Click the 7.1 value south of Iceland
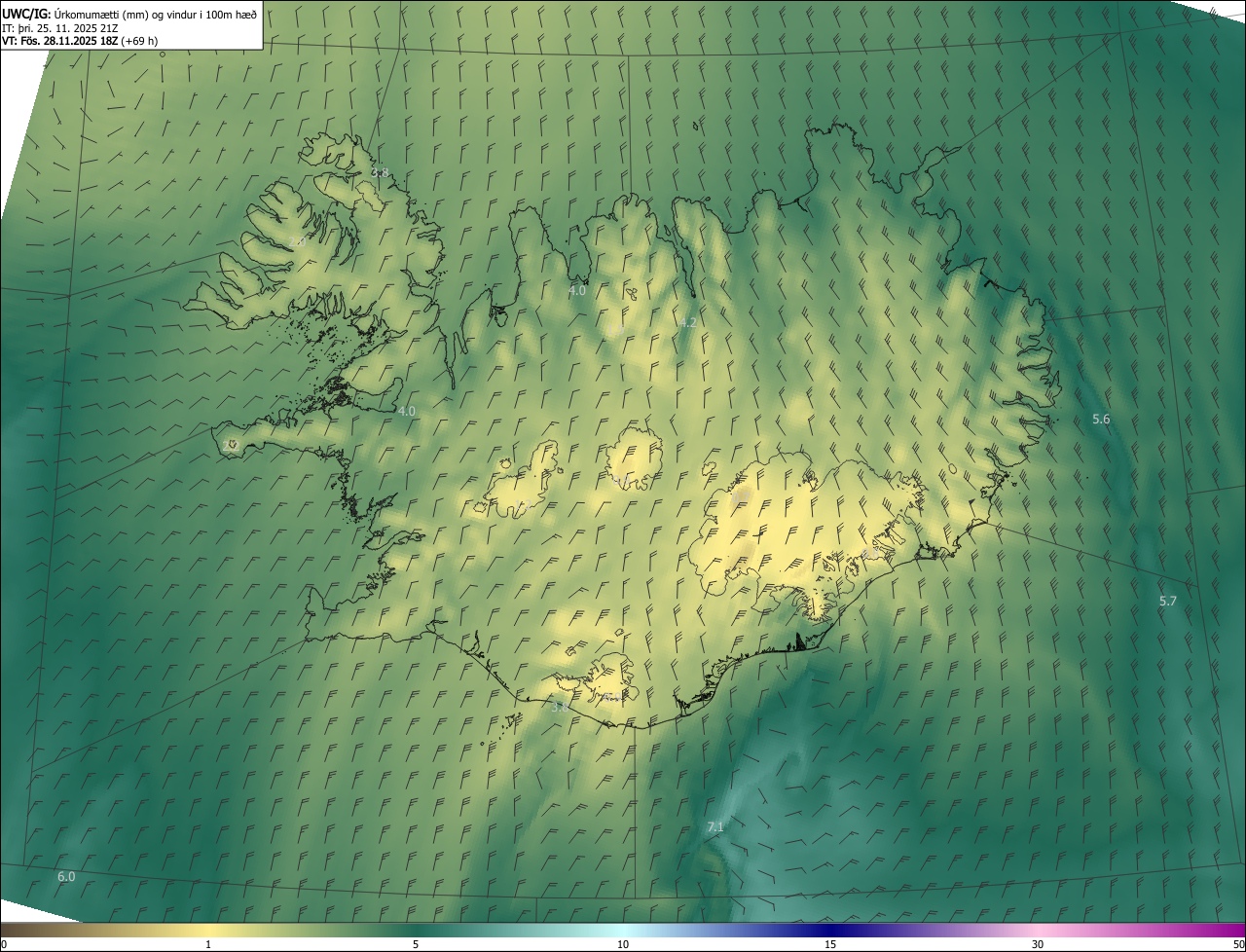Screen dimensions: 1246x952 tap(715, 826)
